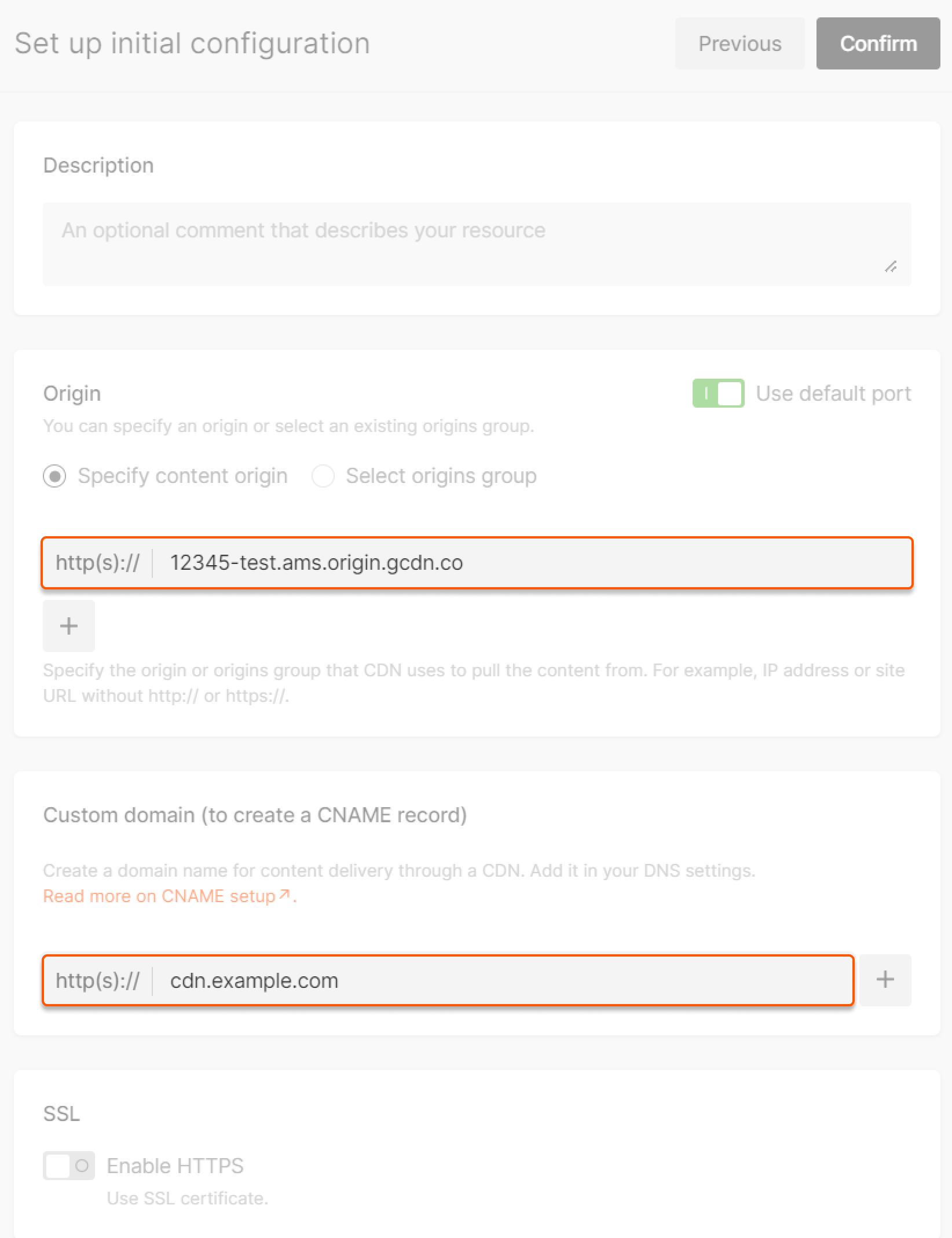
Task: Click the green Use default port switch
Action: point(718,393)
